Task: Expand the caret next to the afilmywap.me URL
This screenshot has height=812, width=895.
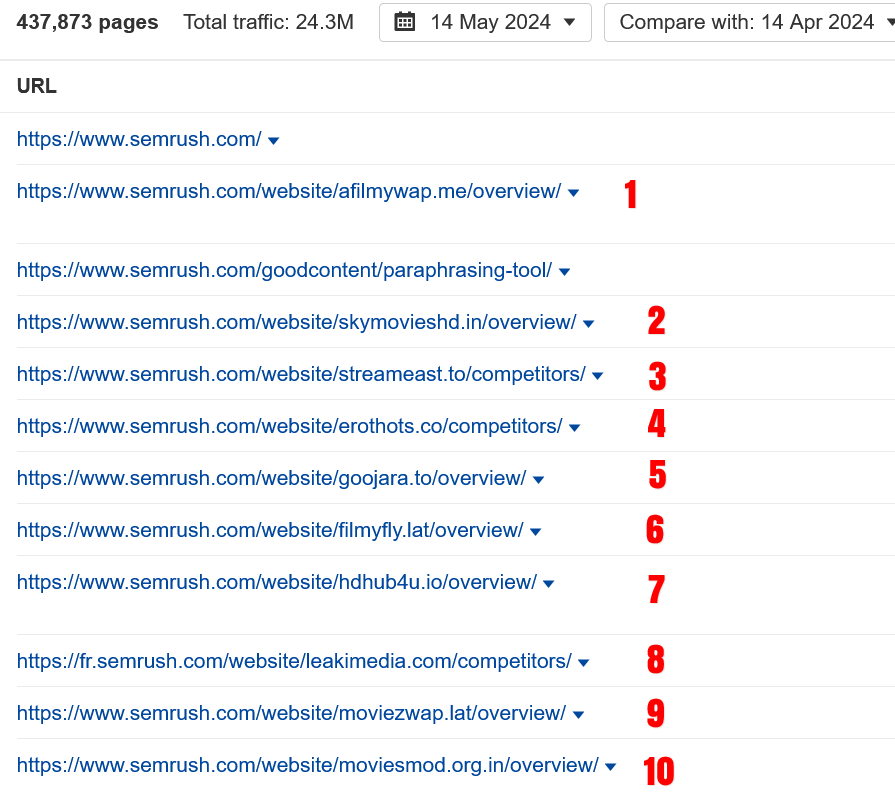Action: tap(573, 193)
